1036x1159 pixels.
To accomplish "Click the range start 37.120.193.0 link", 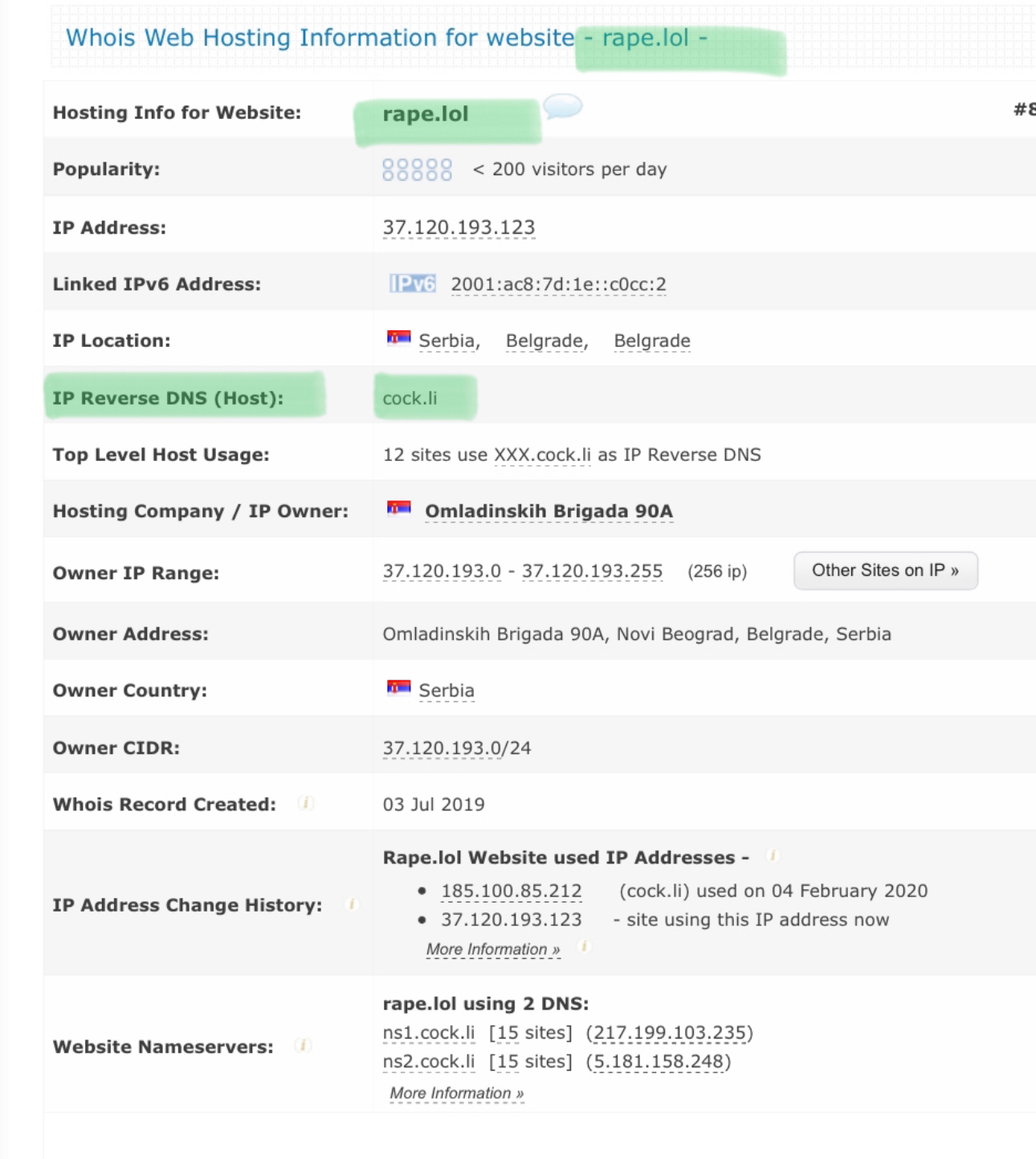I will point(442,572).
